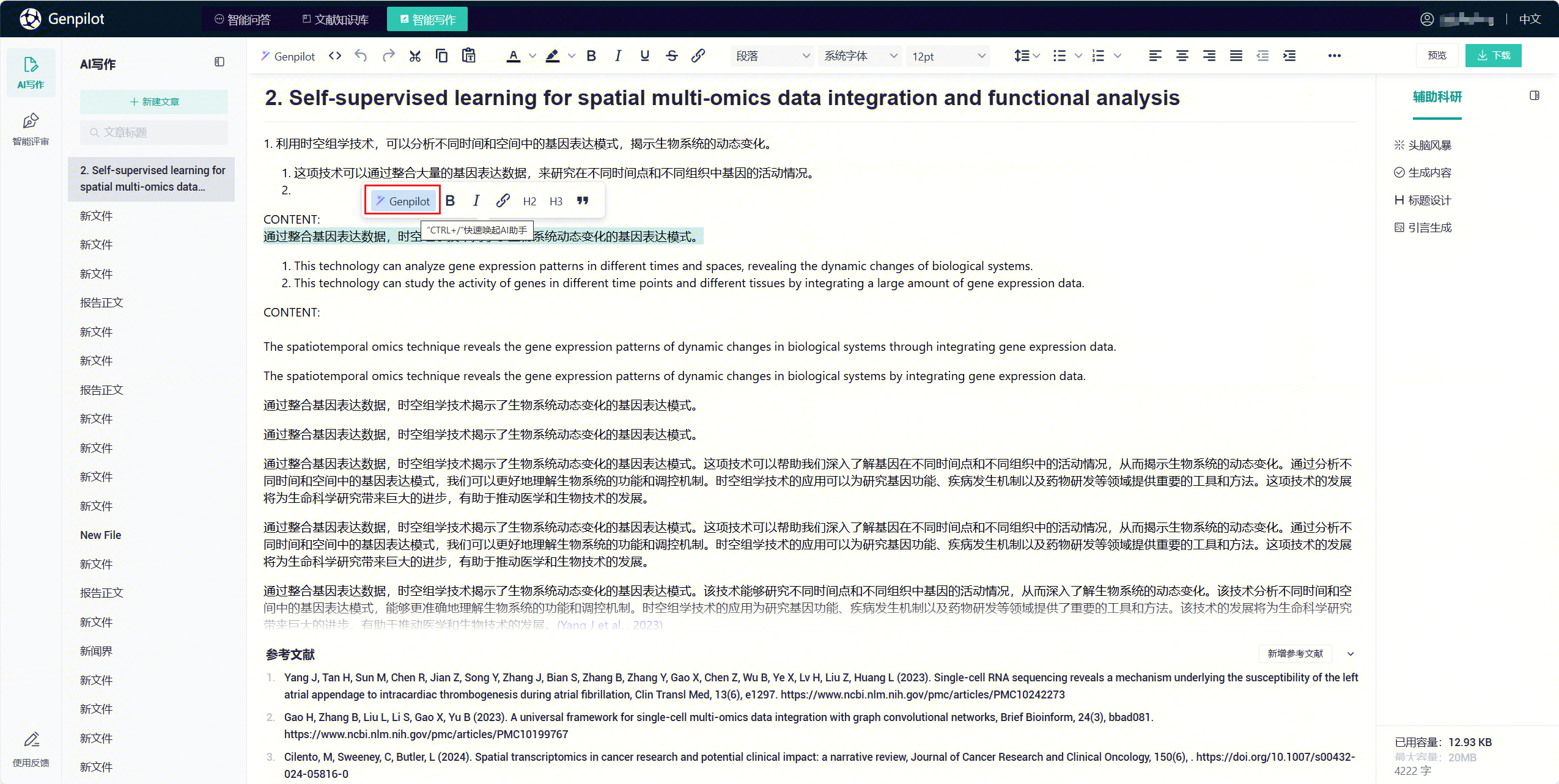Toggle underline formatting
The height and width of the screenshot is (784, 1559).
[x=644, y=56]
